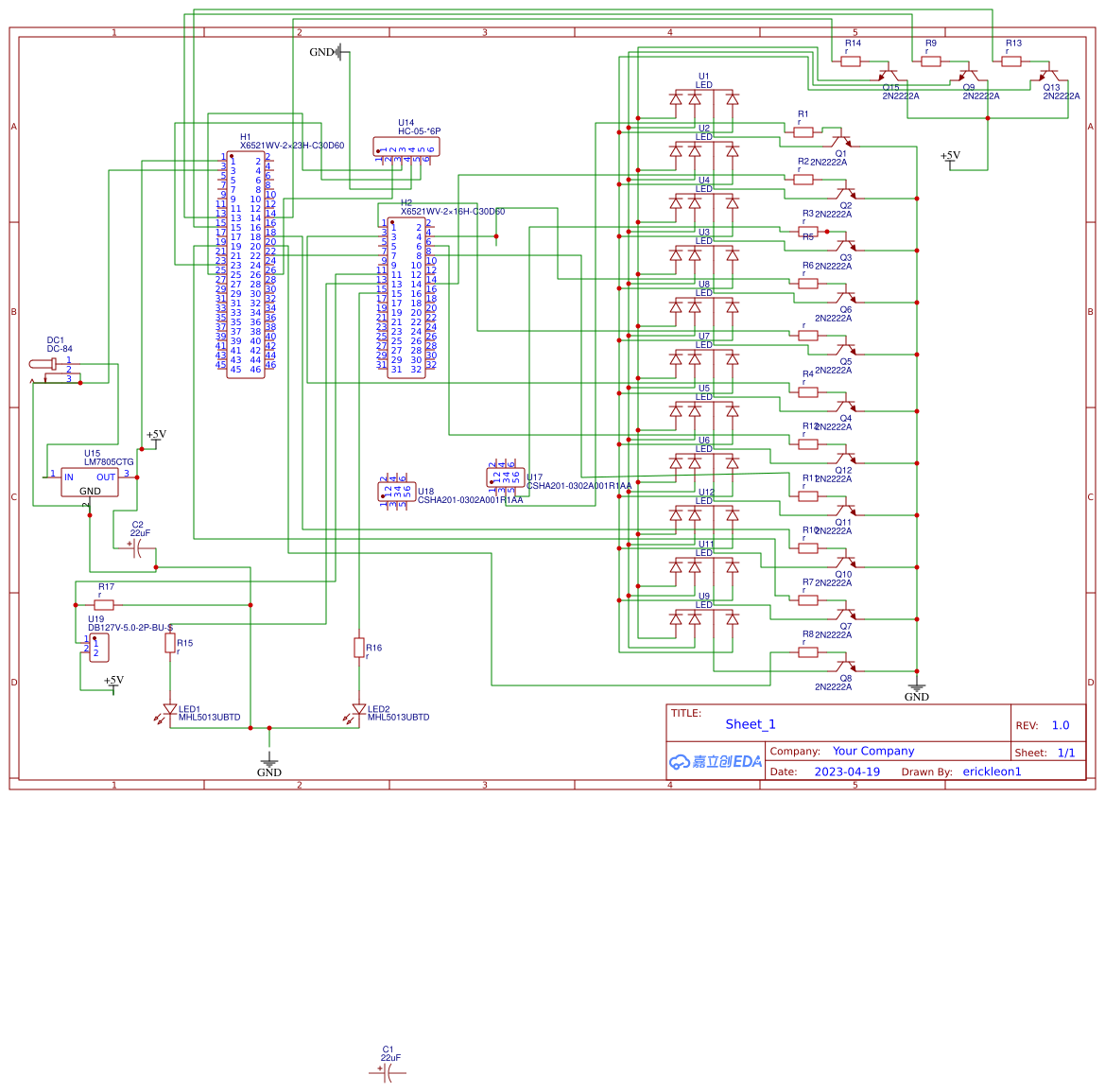
Task: Select the U19 terminal block connector
Action: point(98,648)
